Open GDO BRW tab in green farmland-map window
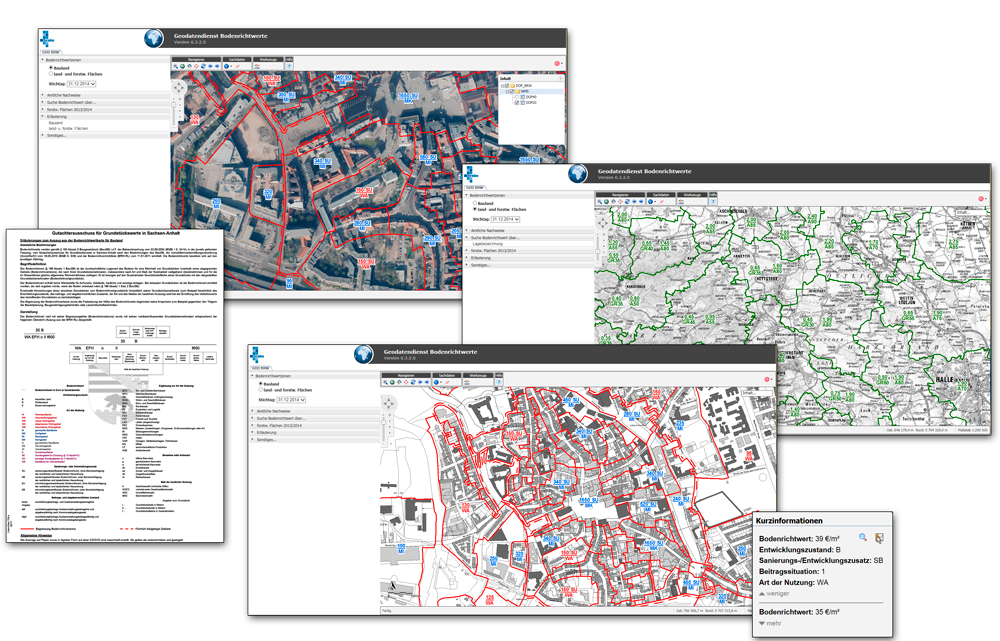The height and width of the screenshot is (641, 1000). 475,188
